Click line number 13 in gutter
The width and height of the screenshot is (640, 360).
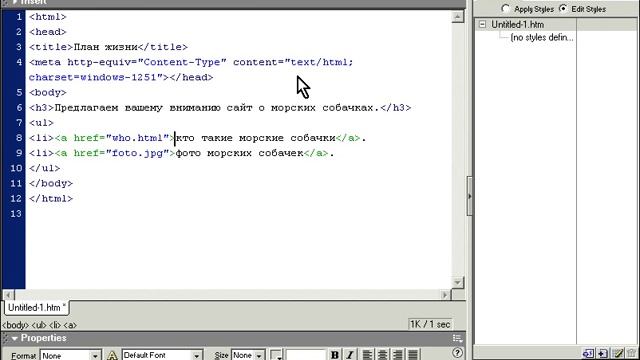pyautogui.click(x=16, y=214)
